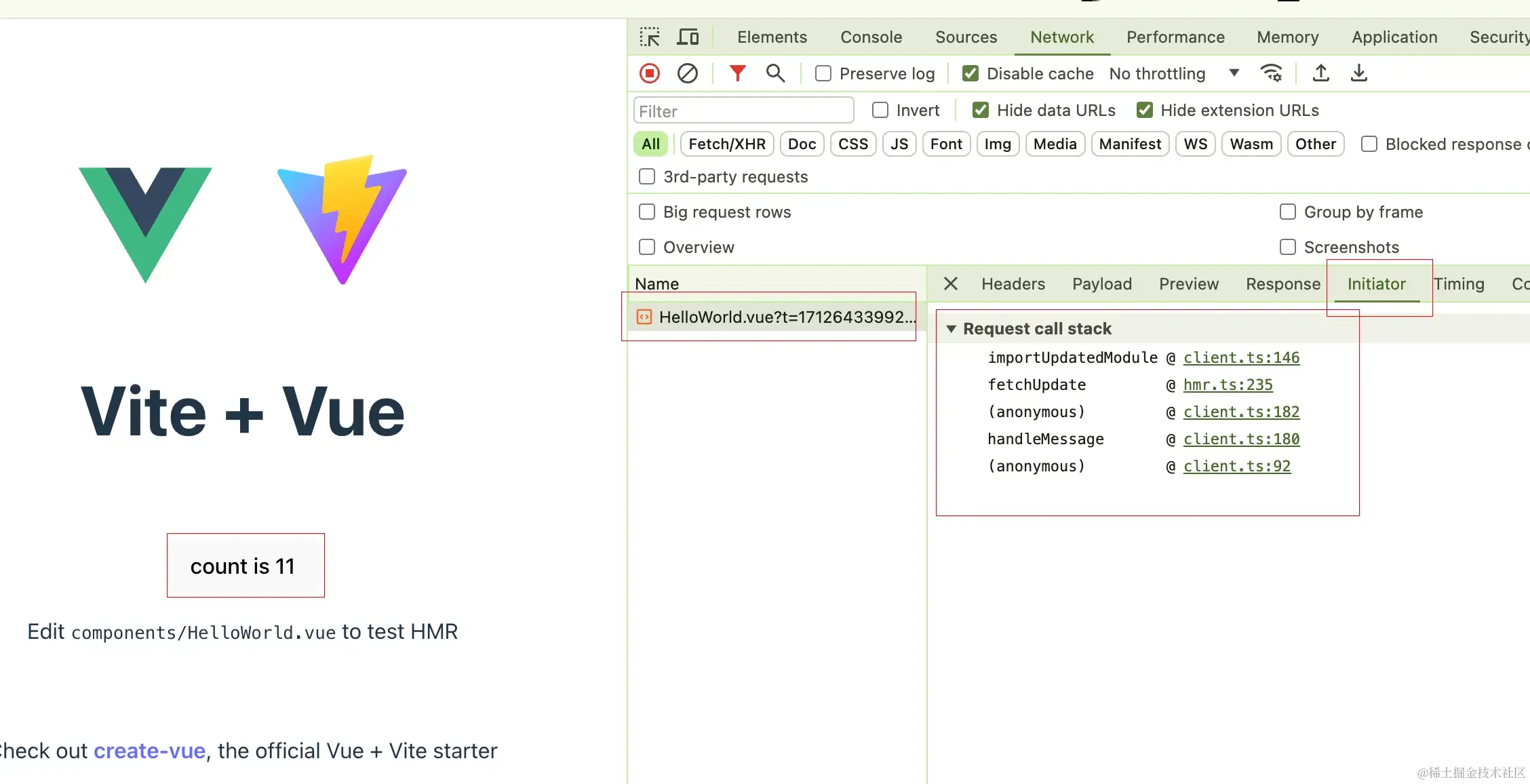Show the request Headers tab
Screen dimensions: 1530x784
tap(1013, 284)
